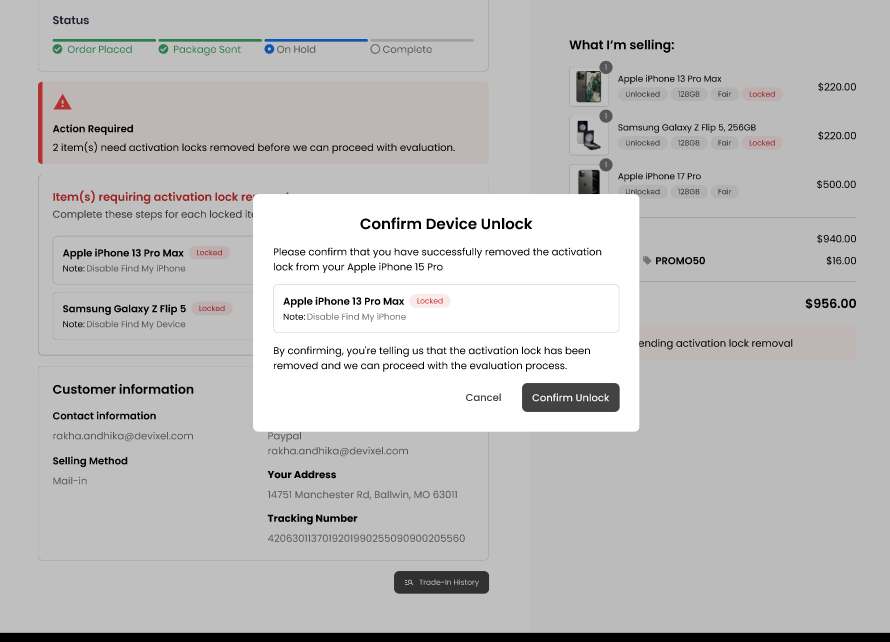The width and height of the screenshot is (890, 642).
Task: Click the address 14751 Manchester Rd, Ballwin
Action: coord(362,494)
